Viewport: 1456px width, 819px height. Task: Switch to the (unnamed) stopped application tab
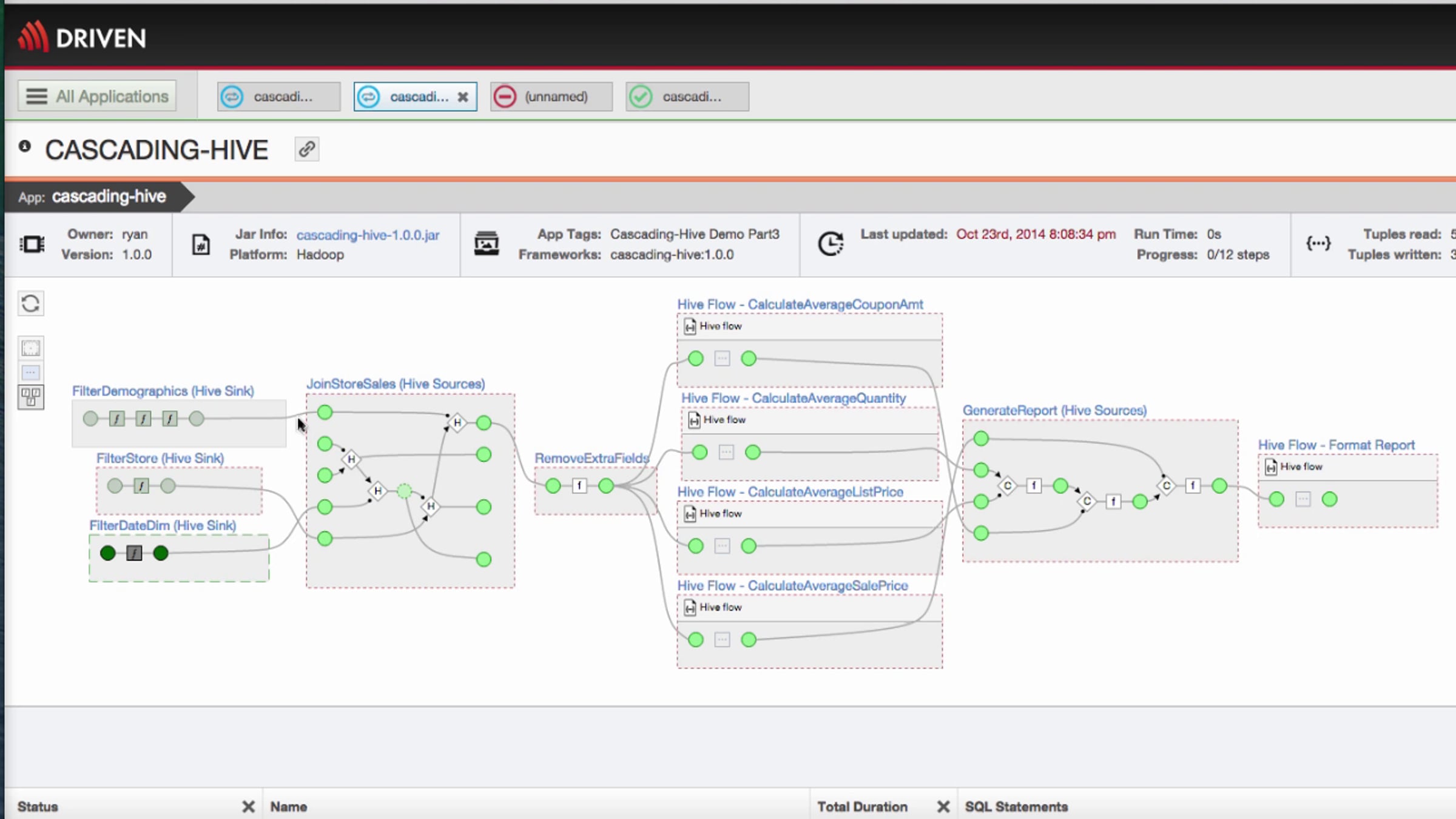click(551, 96)
